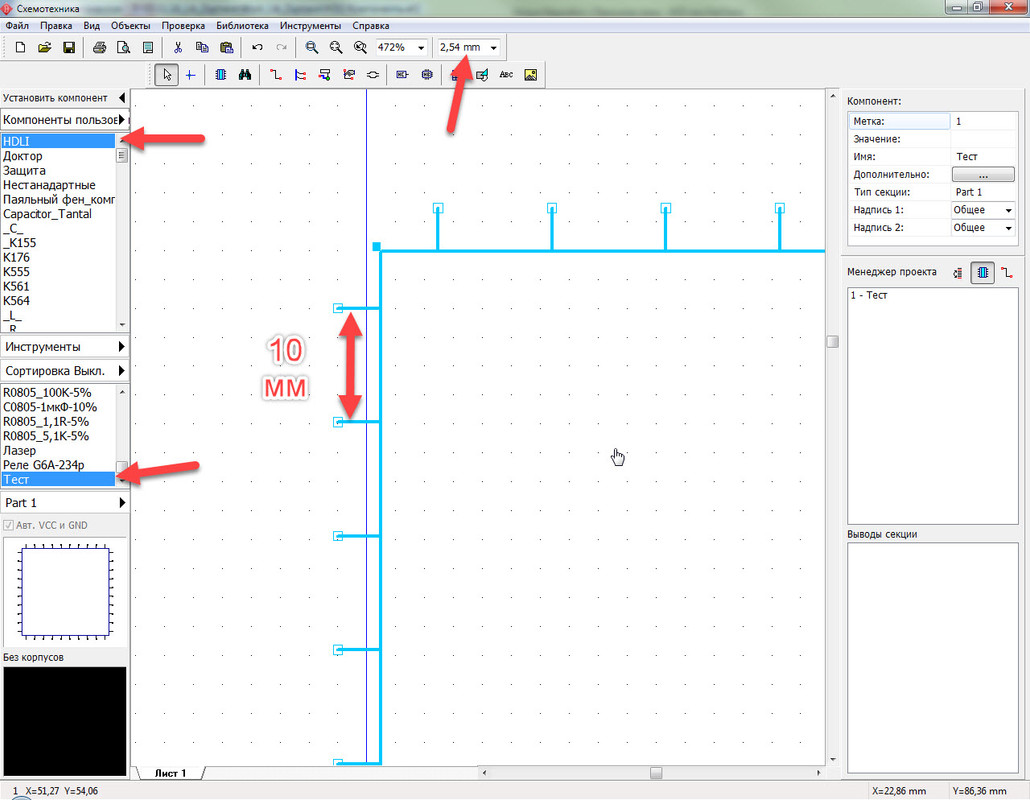
Task: Paste from clipboard
Action: pyautogui.click(x=226, y=47)
